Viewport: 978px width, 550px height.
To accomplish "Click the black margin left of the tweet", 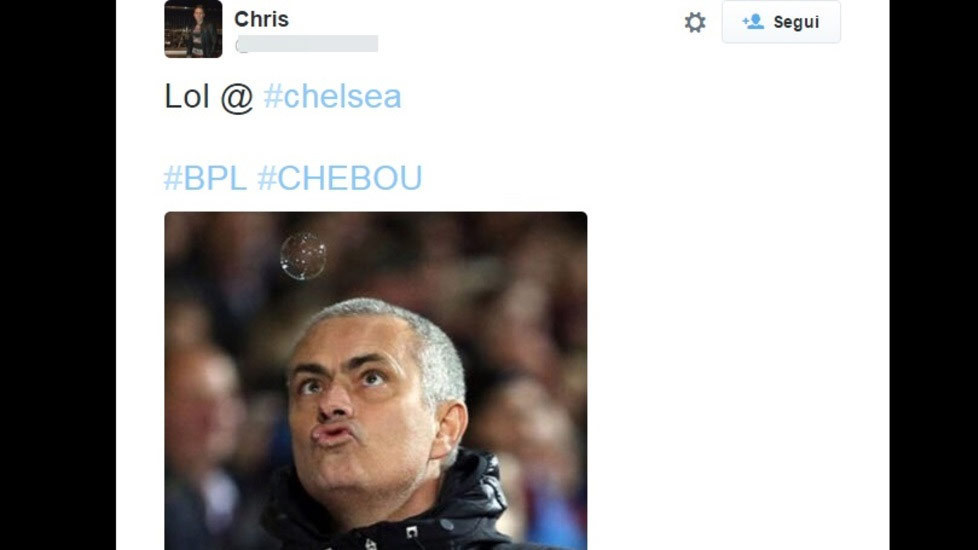I will click(58, 275).
